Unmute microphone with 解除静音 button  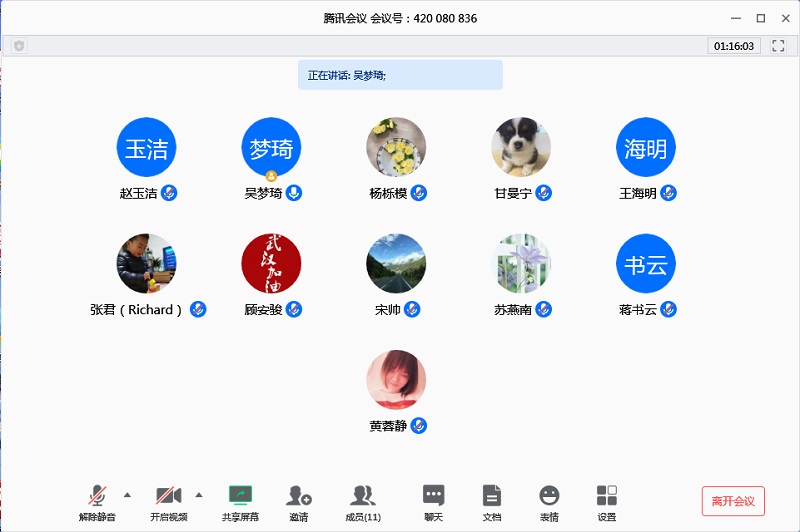[x=97, y=496]
